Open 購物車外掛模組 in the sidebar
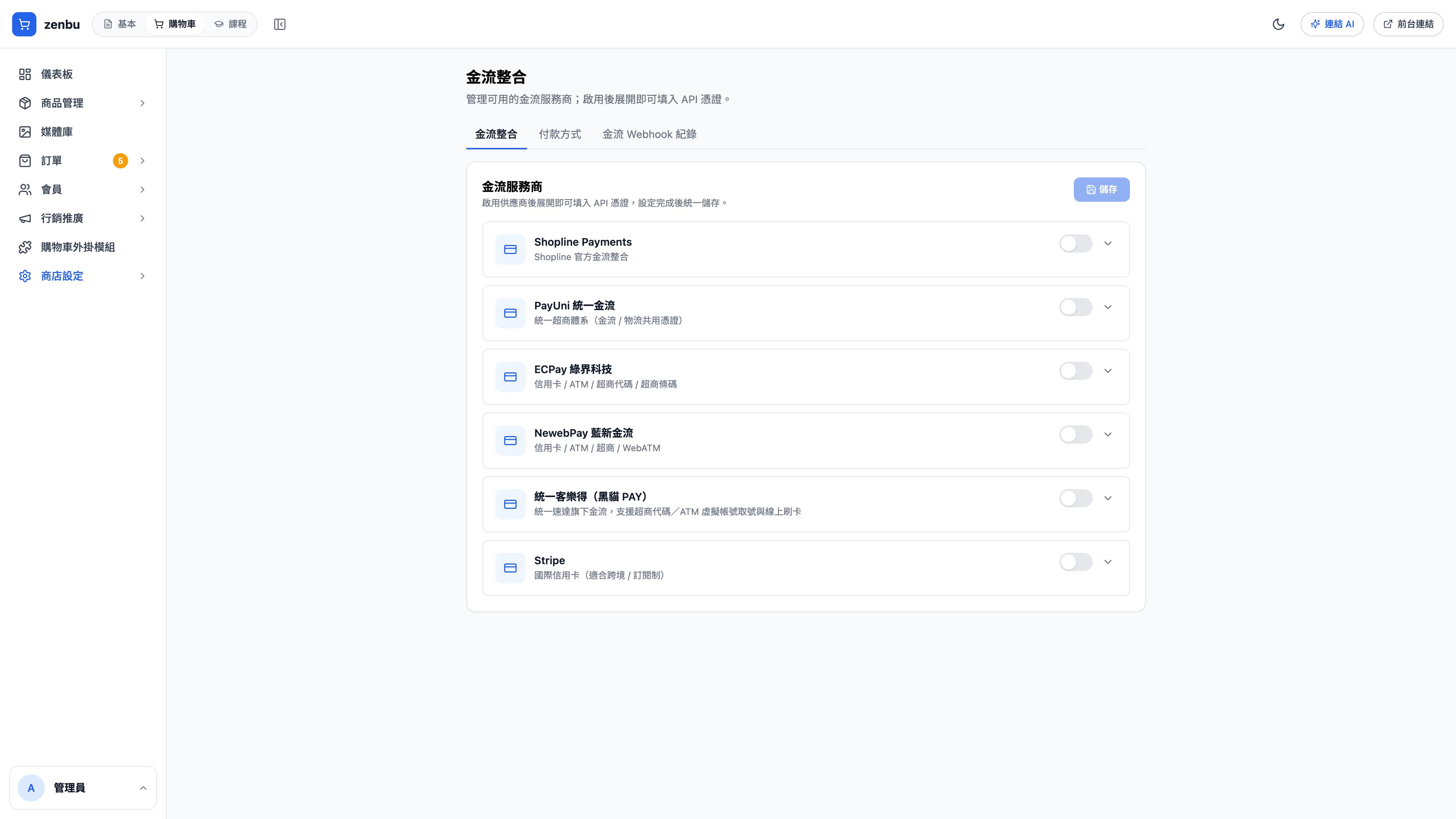Screen dimensions: 1456x819 coord(83,247)
